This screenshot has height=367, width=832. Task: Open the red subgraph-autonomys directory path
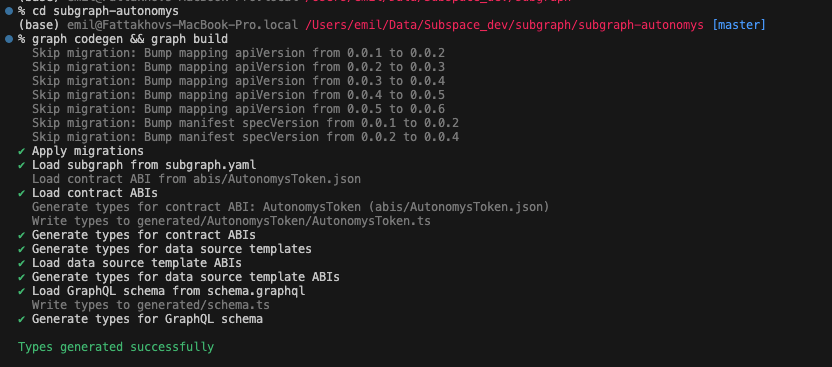click(505, 25)
